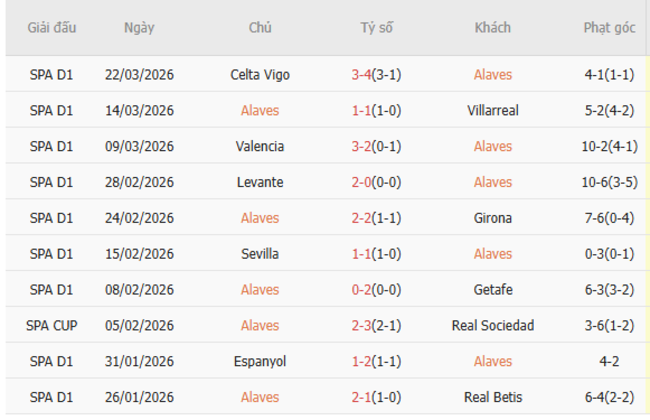Image resolution: width=650 pixels, height=420 pixels.
Task: Click the 2-3 score in the SPA CUP row
Action: point(363,326)
